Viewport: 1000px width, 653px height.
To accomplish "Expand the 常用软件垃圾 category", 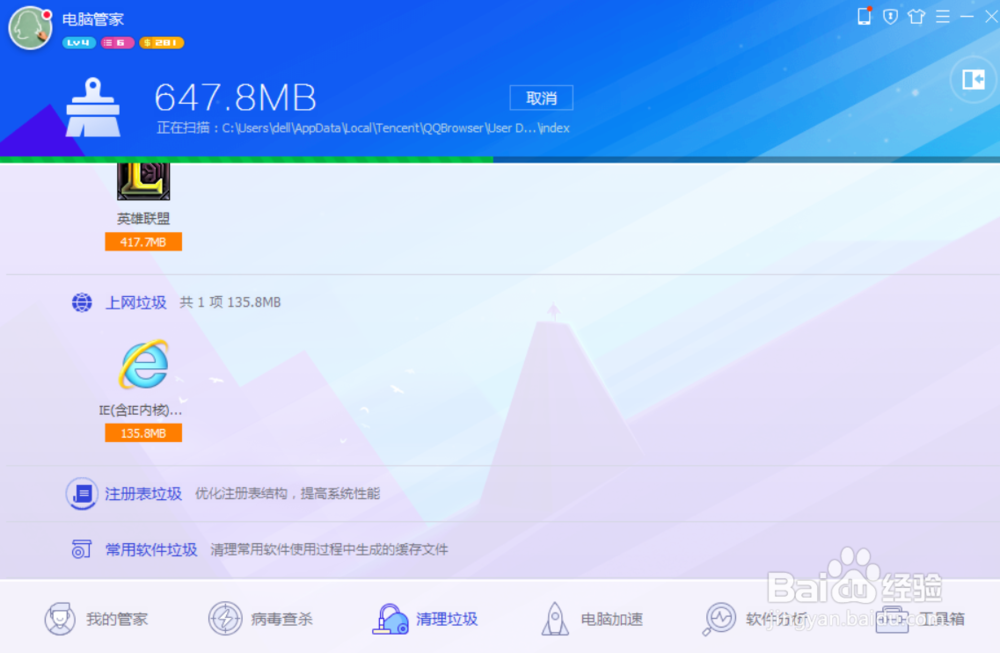I will coord(151,548).
